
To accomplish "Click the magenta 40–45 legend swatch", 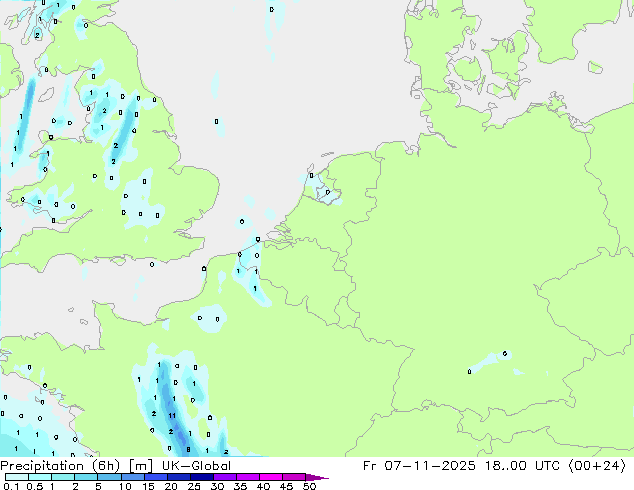I will coord(271,477).
